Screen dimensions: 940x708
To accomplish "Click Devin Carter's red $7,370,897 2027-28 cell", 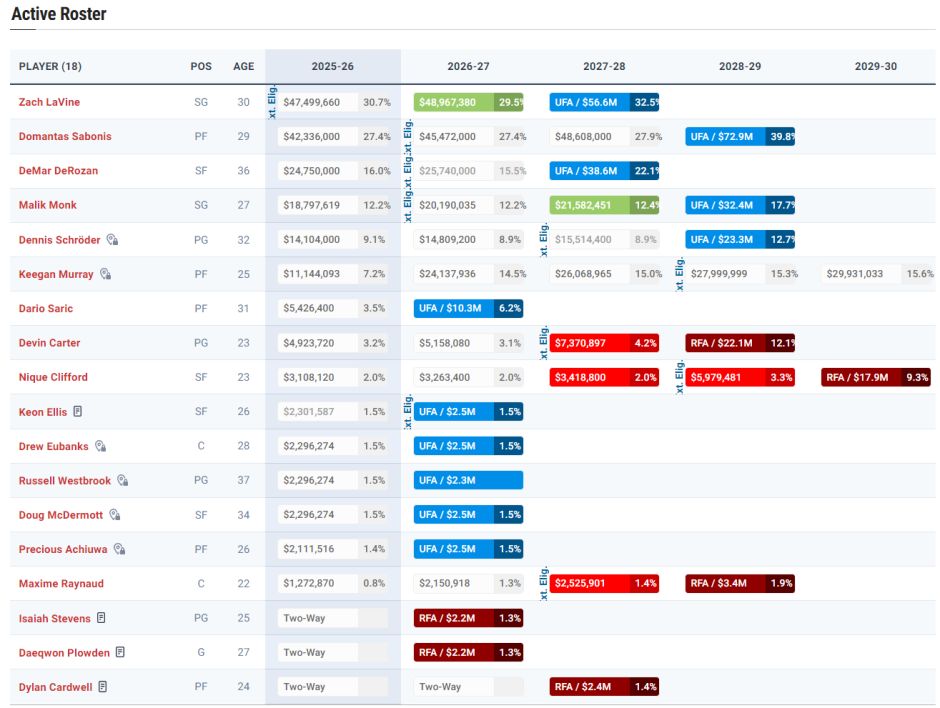I will pyautogui.click(x=590, y=343).
